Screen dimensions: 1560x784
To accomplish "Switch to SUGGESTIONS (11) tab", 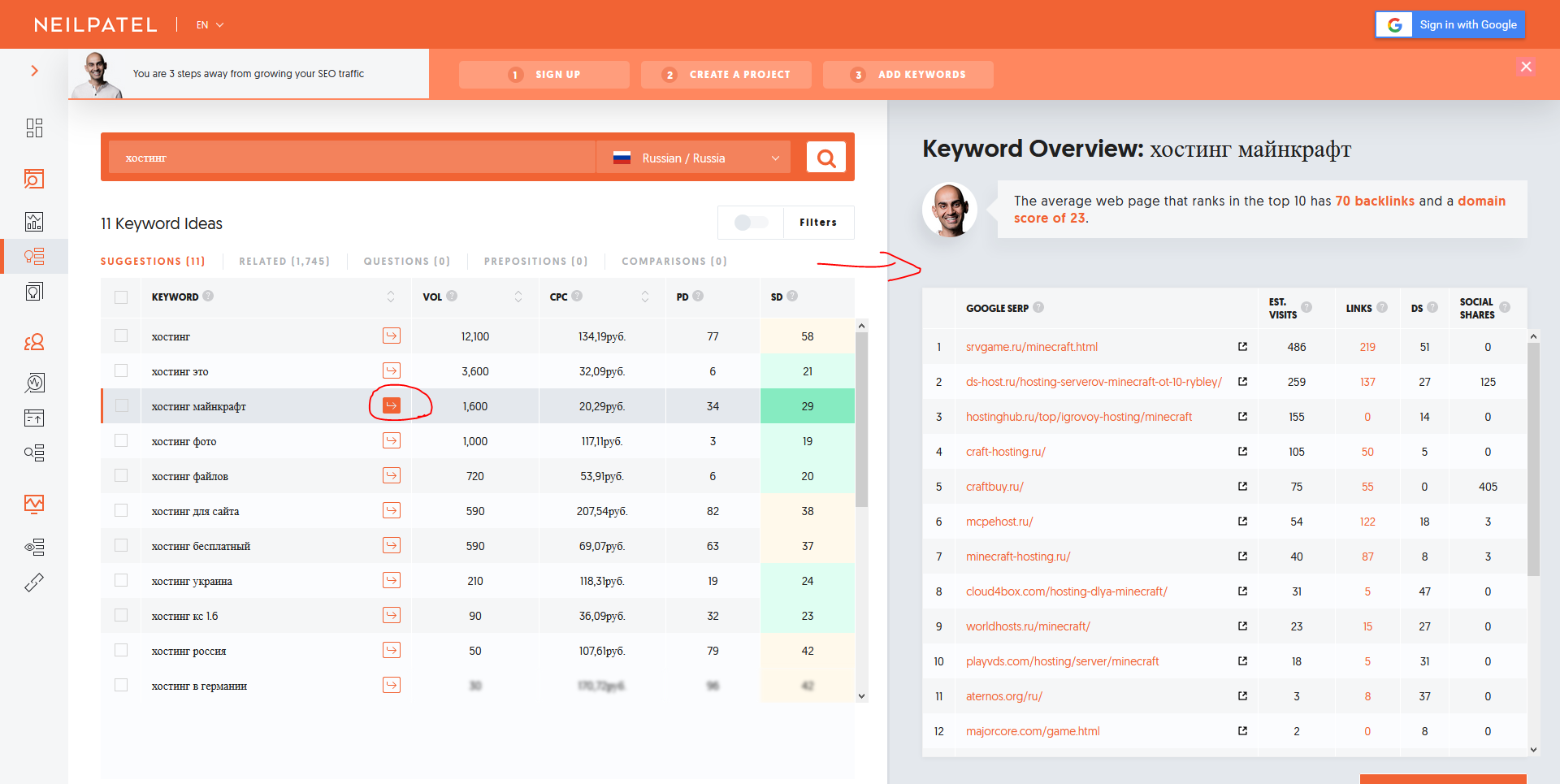I will pos(153,261).
